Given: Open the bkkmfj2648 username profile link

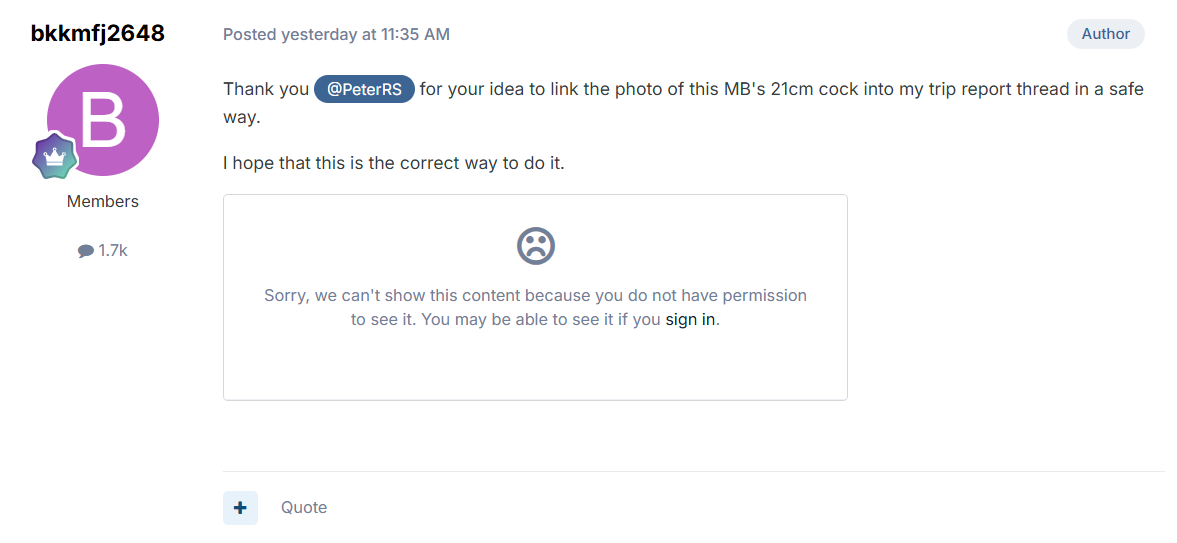Looking at the screenshot, I should click(x=98, y=34).
